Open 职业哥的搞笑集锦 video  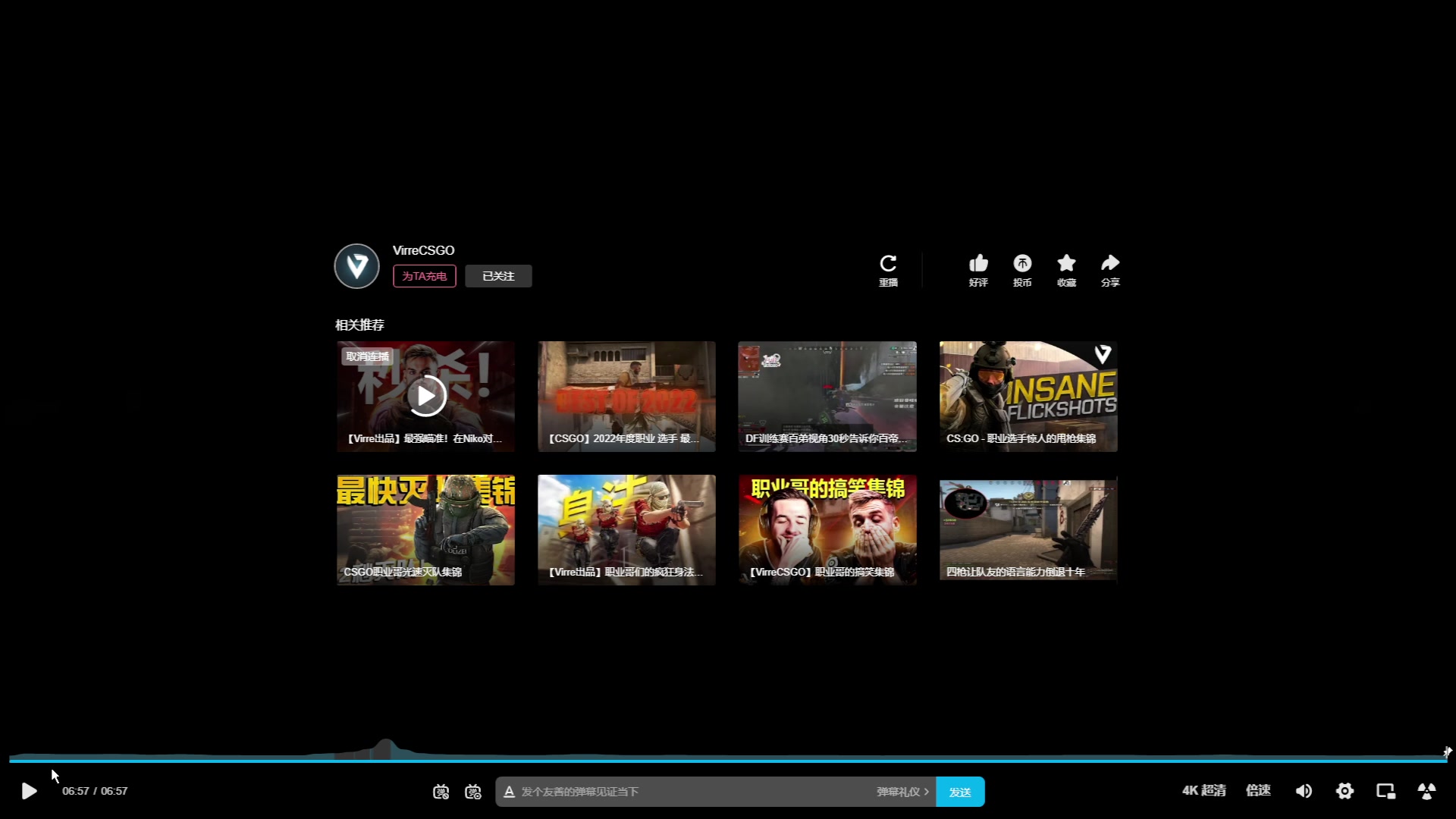click(827, 530)
